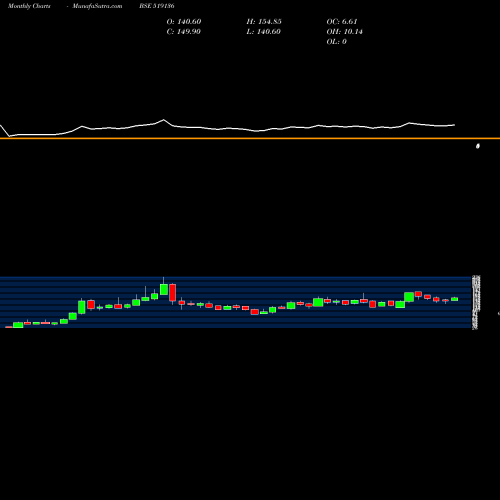
Task: Click the last green candlestick on the chart
Action: tap(455, 299)
